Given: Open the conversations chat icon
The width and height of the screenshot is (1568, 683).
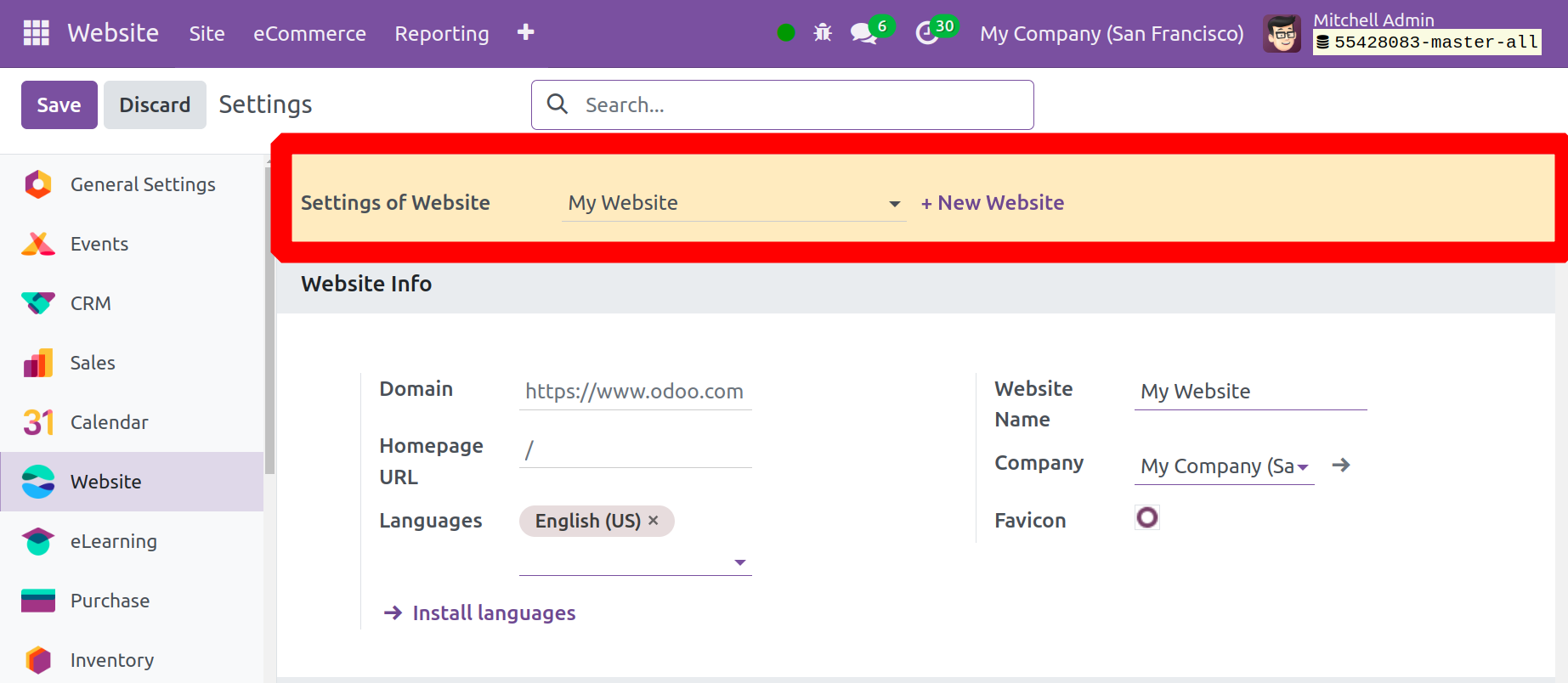Looking at the screenshot, I should click(863, 34).
